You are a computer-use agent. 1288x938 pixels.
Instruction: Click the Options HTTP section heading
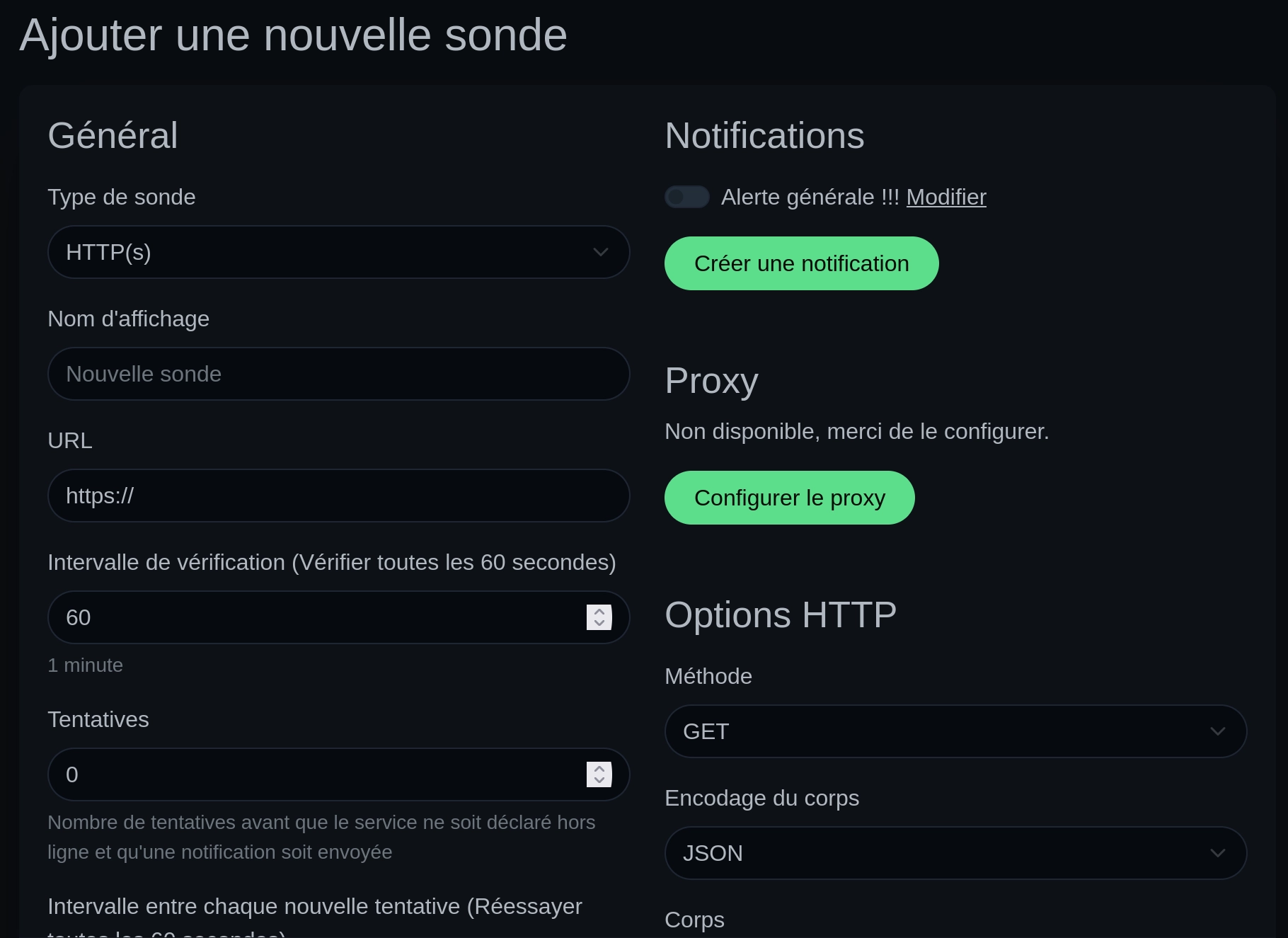pos(779,614)
